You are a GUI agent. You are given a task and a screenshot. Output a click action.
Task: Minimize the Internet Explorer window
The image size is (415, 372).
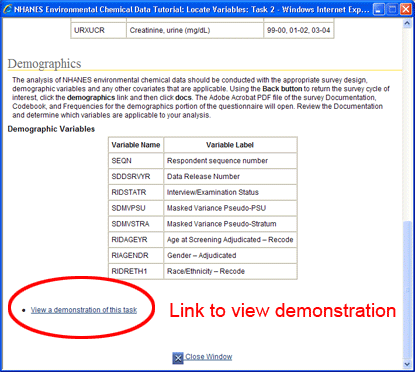[378, 9]
